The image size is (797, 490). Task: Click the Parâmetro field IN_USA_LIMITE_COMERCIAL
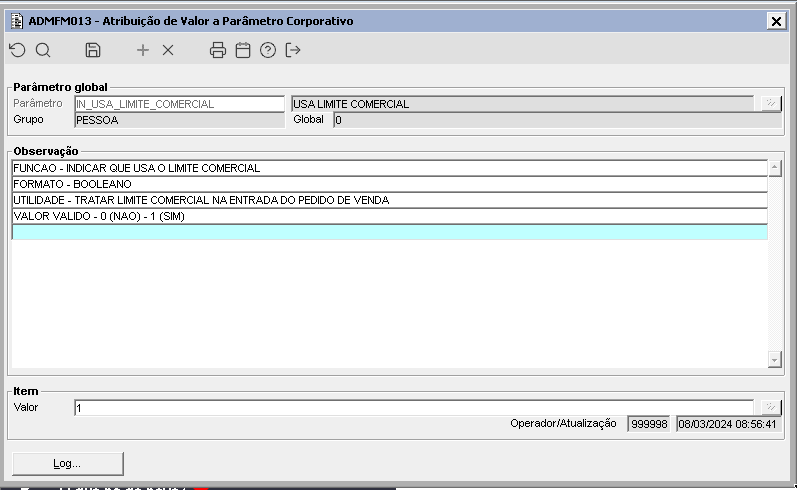tap(179, 104)
